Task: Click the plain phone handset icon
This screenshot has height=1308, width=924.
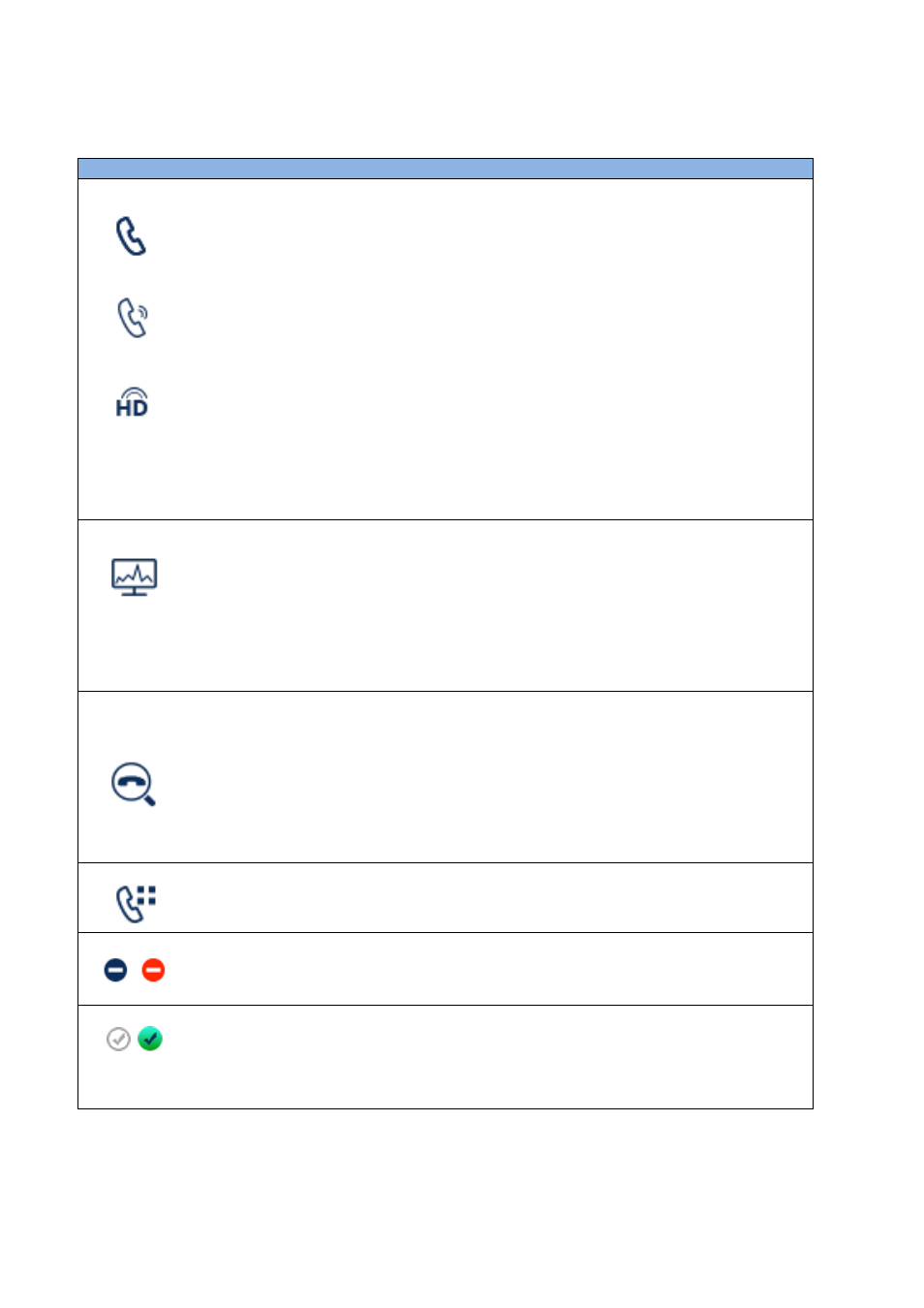Action: coord(131,235)
